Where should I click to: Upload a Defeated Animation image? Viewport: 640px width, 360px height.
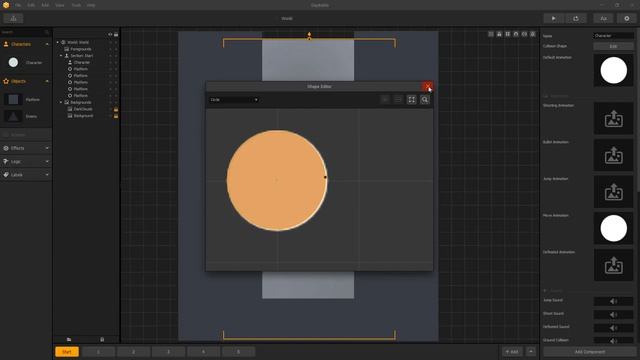(x=613, y=265)
